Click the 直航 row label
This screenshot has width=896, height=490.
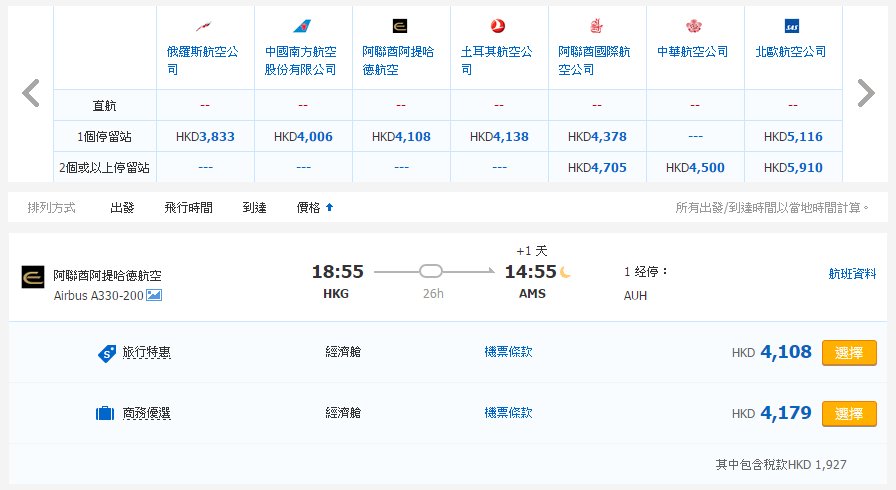(x=105, y=106)
